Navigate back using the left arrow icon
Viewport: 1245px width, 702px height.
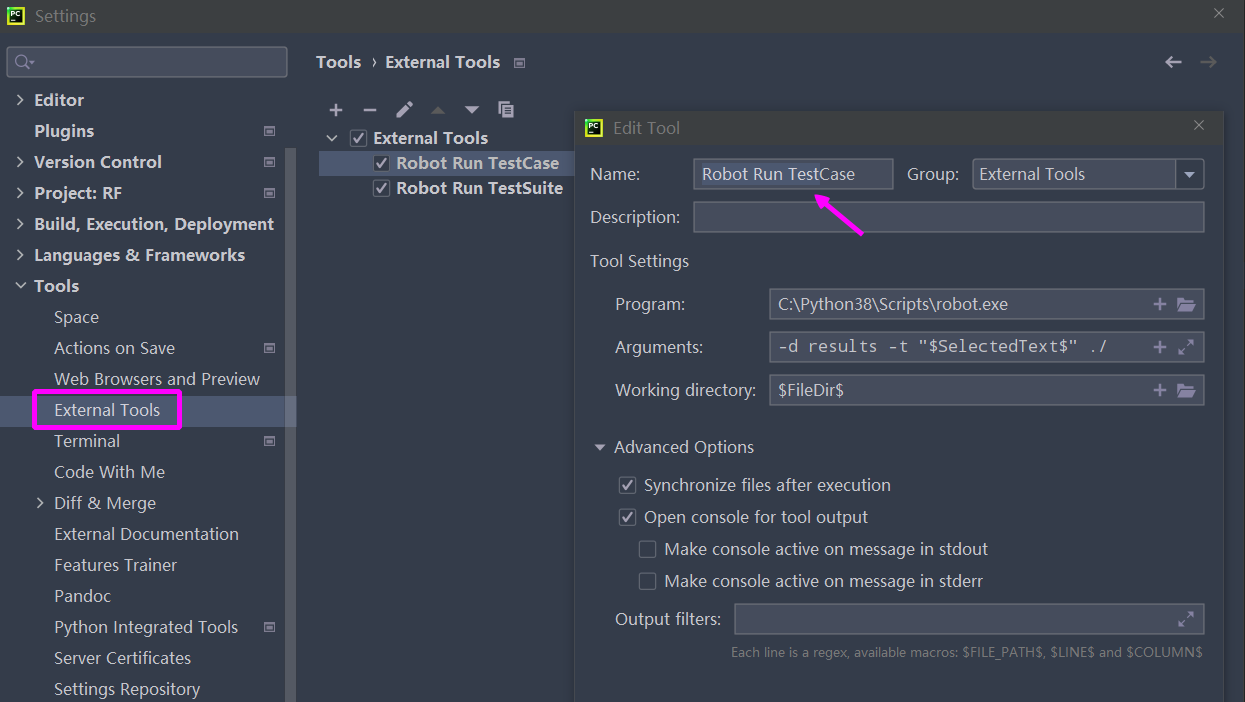click(1172, 61)
